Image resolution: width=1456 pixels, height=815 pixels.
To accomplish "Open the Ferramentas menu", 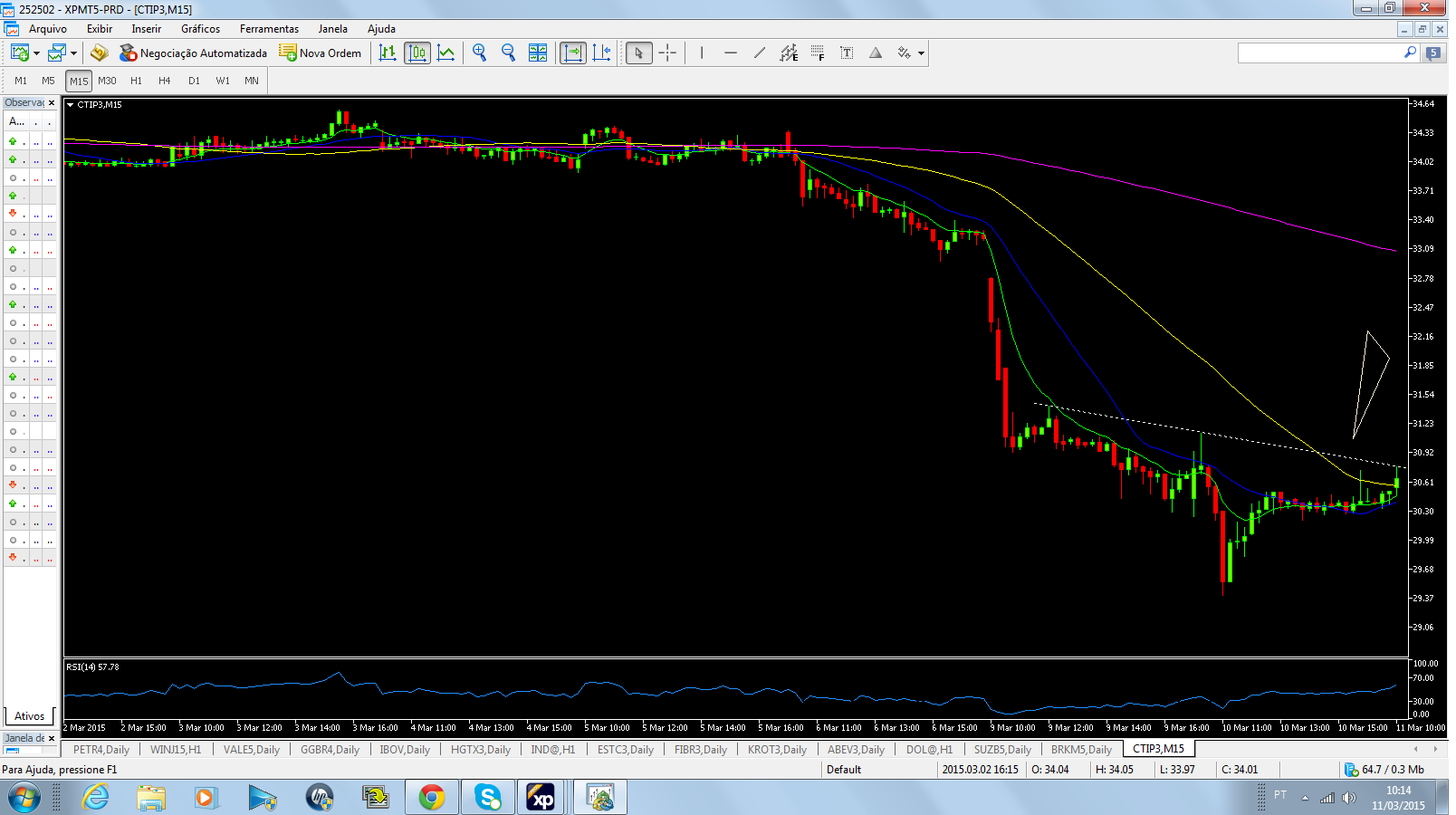I will (269, 29).
